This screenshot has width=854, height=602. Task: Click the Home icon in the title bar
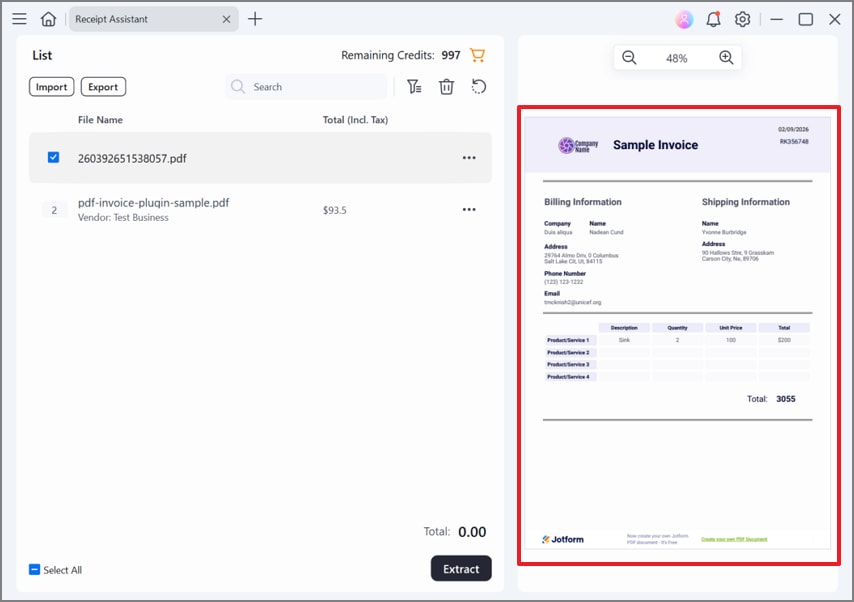(x=48, y=19)
